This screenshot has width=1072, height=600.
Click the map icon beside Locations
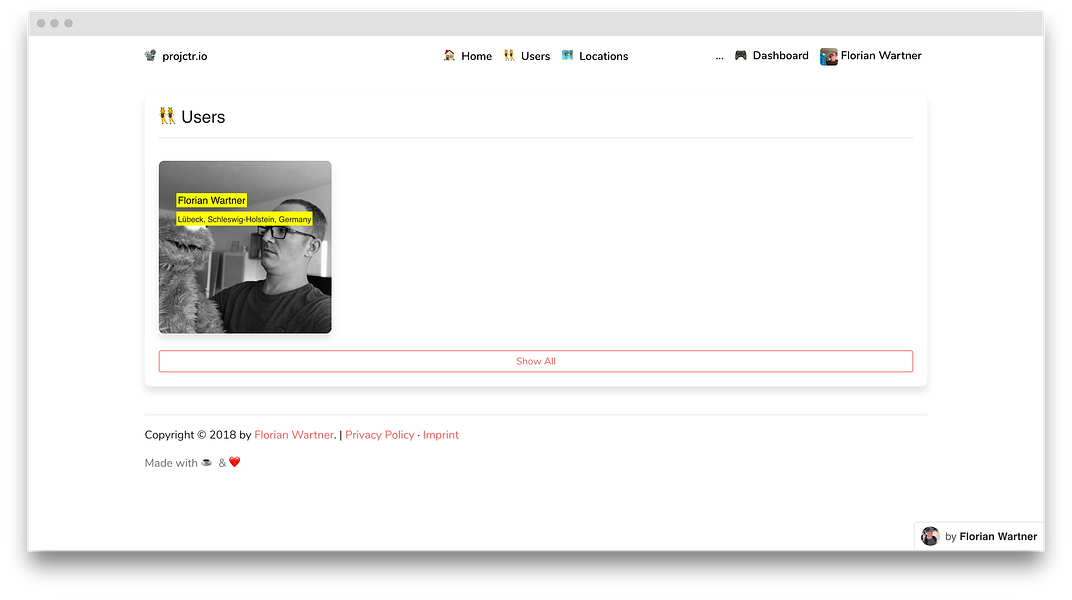pos(567,55)
